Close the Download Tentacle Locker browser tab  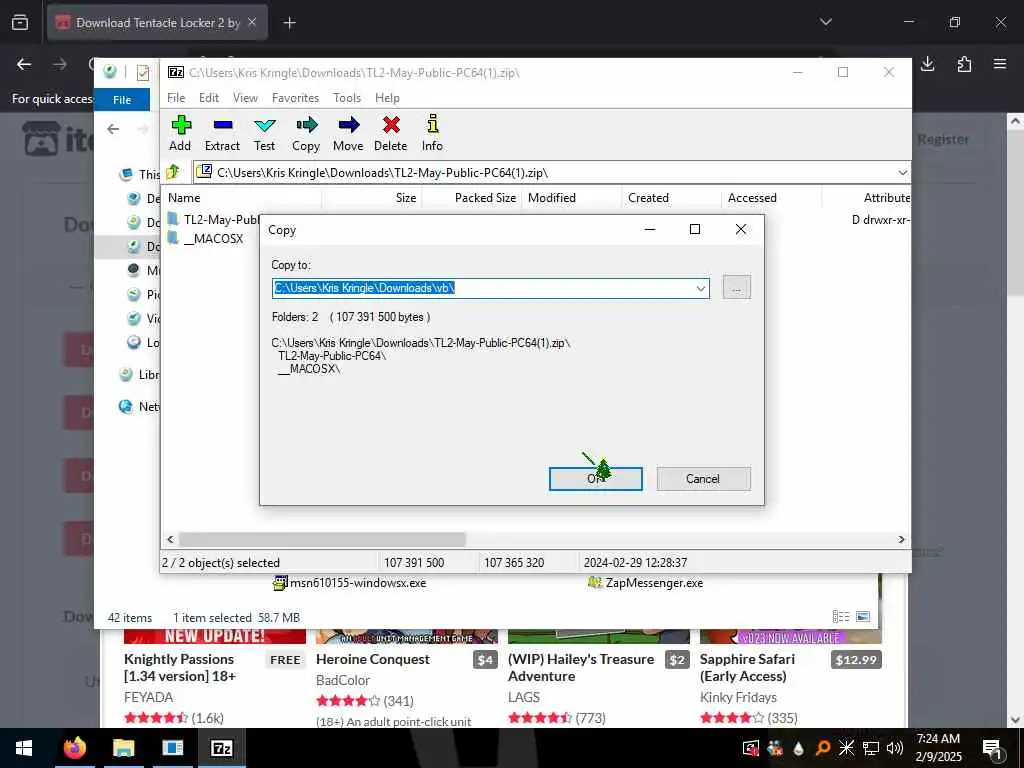(x=252, y=22)
